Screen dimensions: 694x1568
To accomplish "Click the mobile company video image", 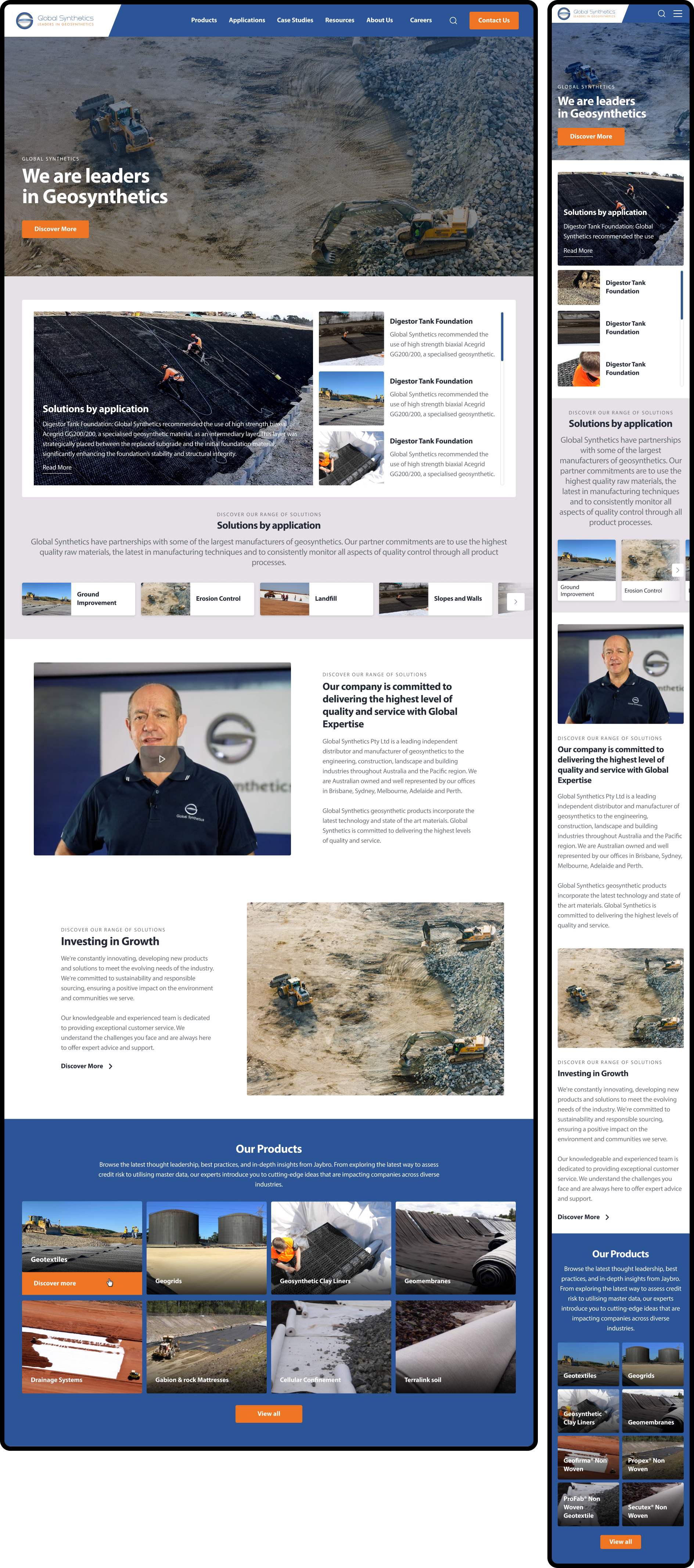I will pyautogui.click(x=621, y=674).
